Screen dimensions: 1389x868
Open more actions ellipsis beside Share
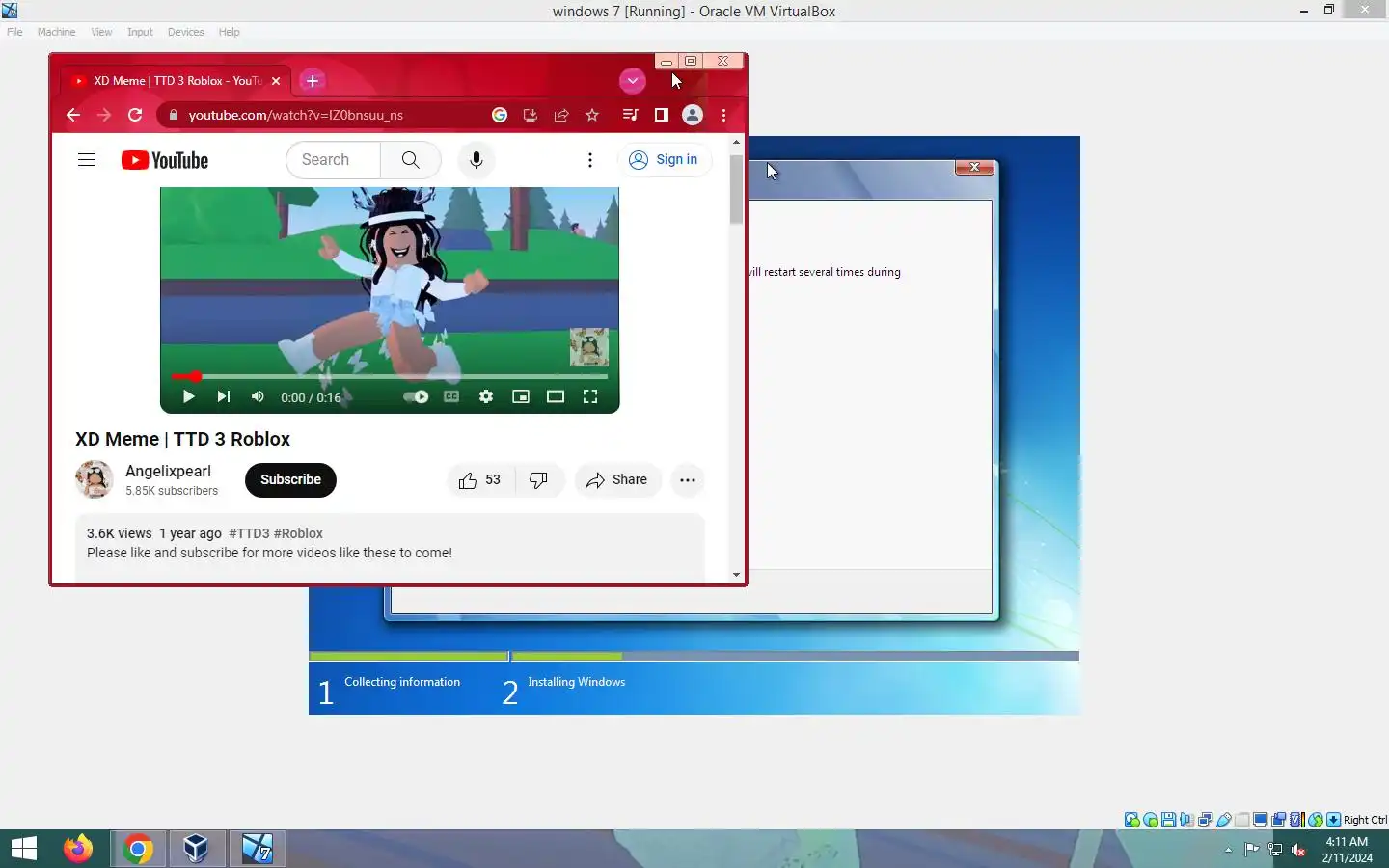coord(688,480)
